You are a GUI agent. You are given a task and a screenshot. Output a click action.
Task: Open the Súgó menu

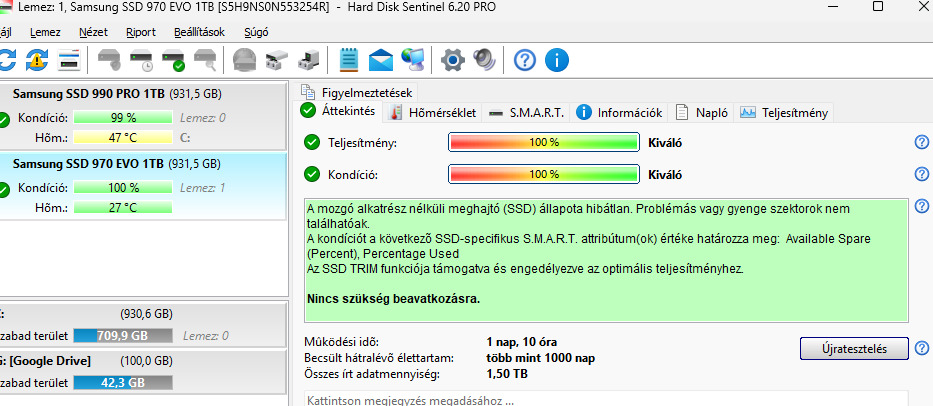coord(256,32)
